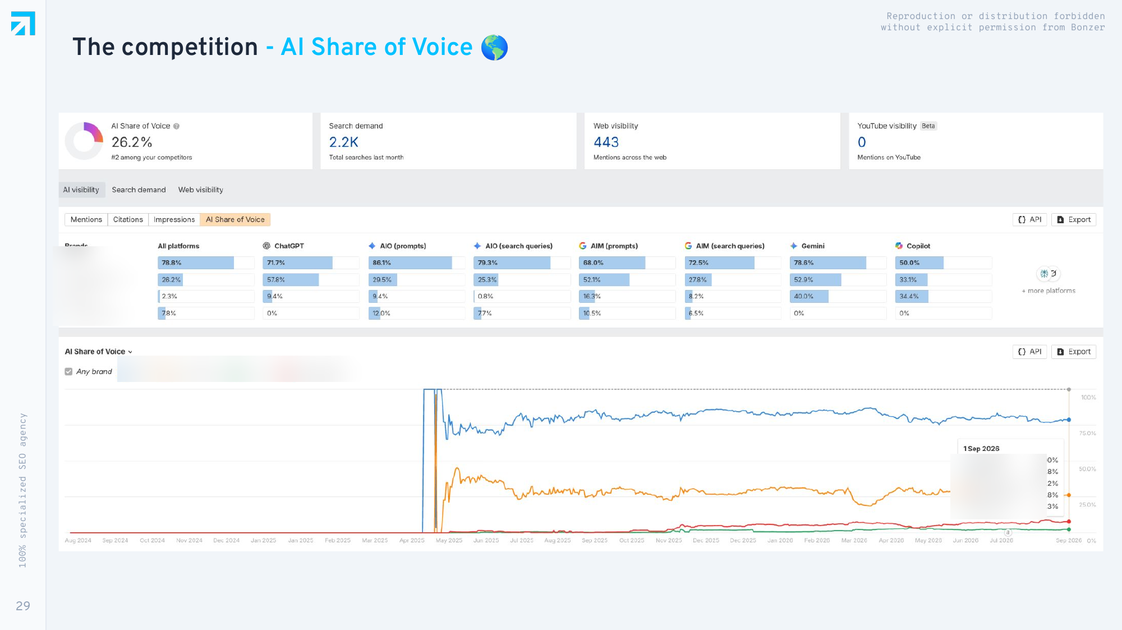Click the Export button of the platforms table
Screen dimensions: 1122x630
1073,220
